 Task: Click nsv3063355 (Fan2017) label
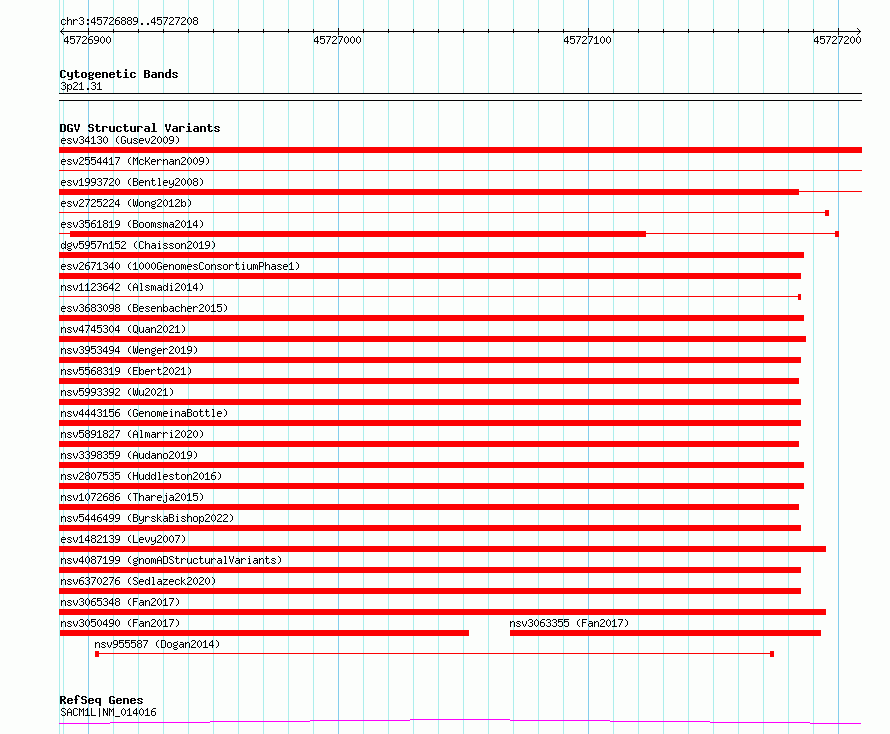pos(569,623)
